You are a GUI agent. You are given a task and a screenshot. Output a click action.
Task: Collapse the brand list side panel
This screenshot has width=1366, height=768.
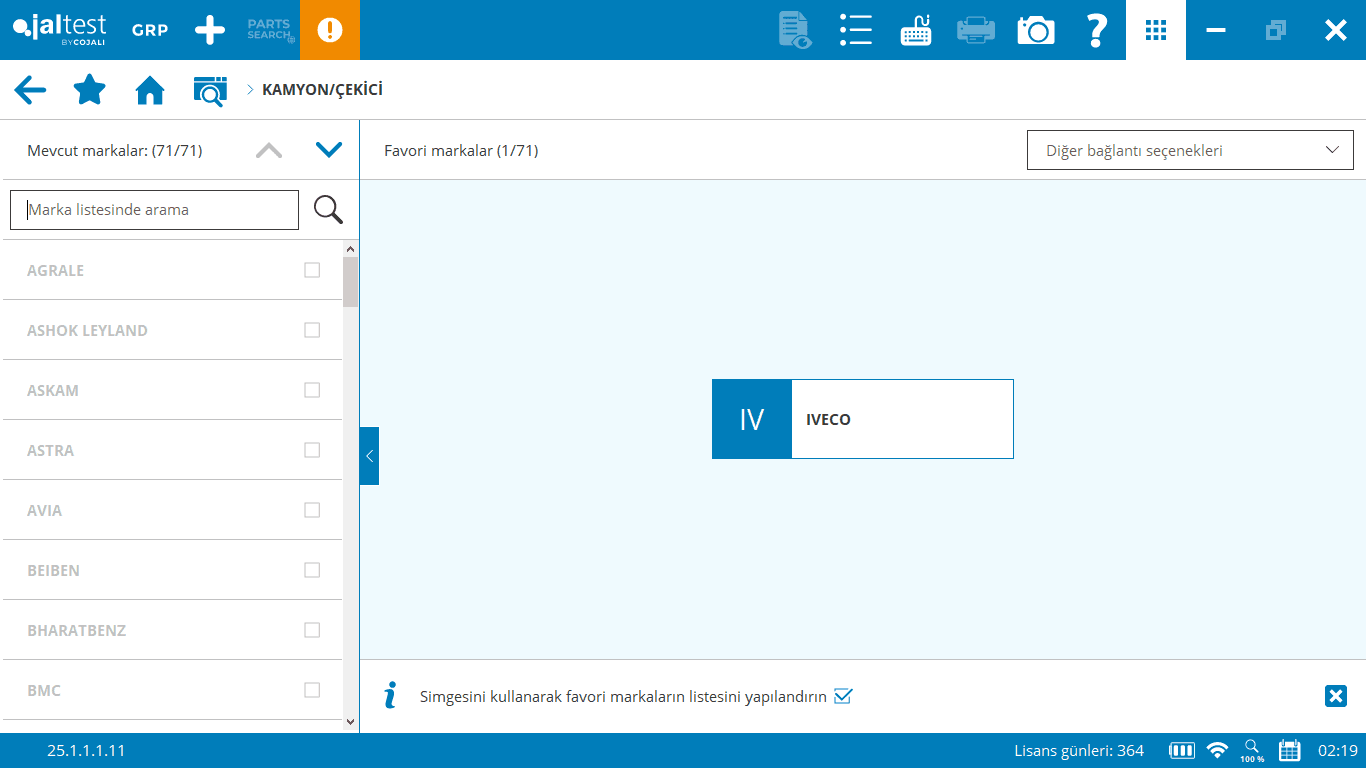[x=369, y=456]
